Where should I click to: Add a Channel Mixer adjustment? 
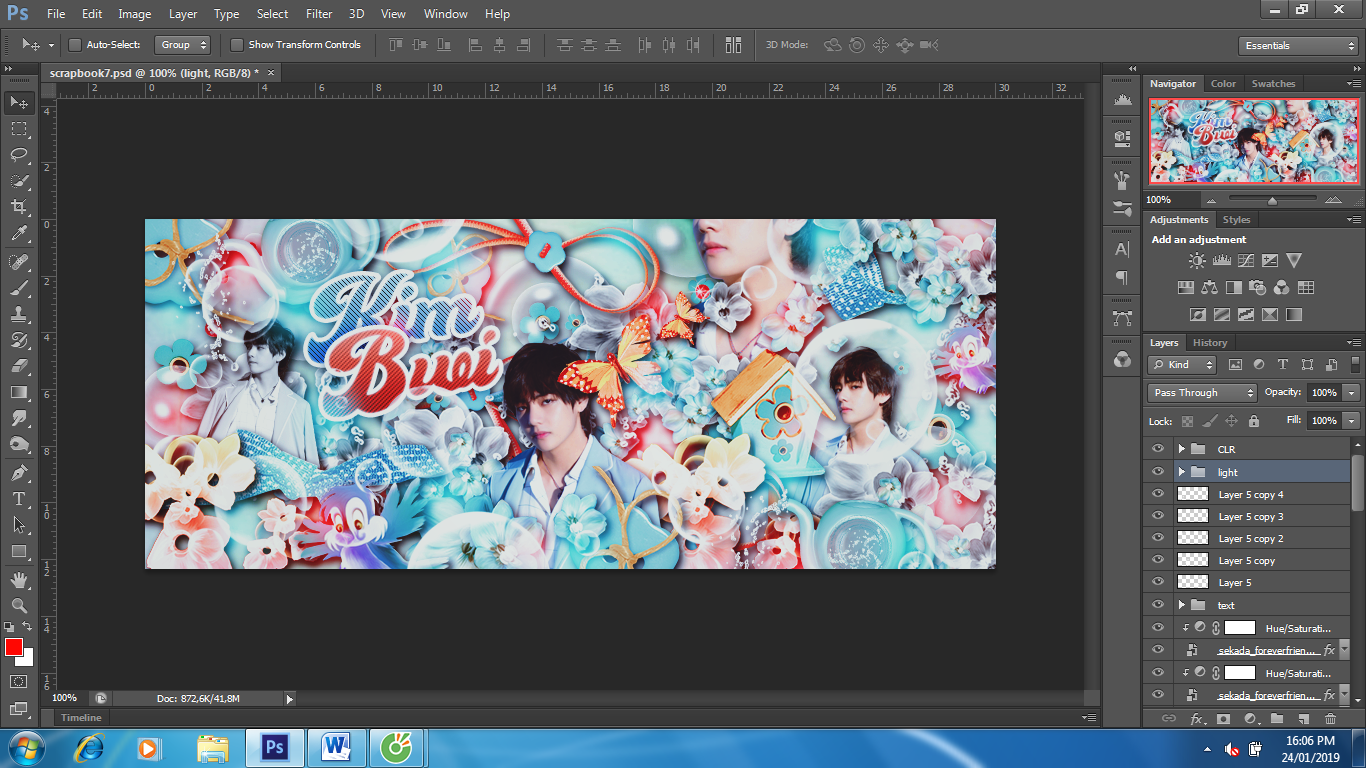tap(1281, 287)
